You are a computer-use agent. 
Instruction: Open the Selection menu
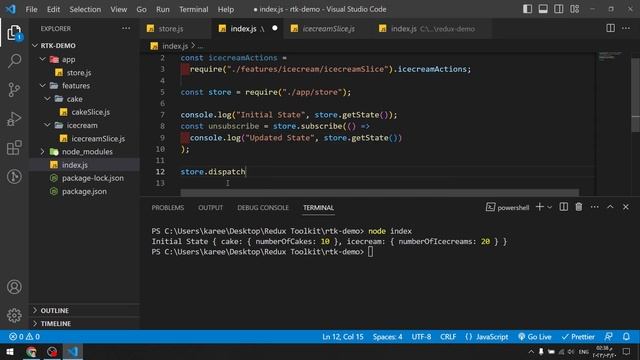click(85, 9)
